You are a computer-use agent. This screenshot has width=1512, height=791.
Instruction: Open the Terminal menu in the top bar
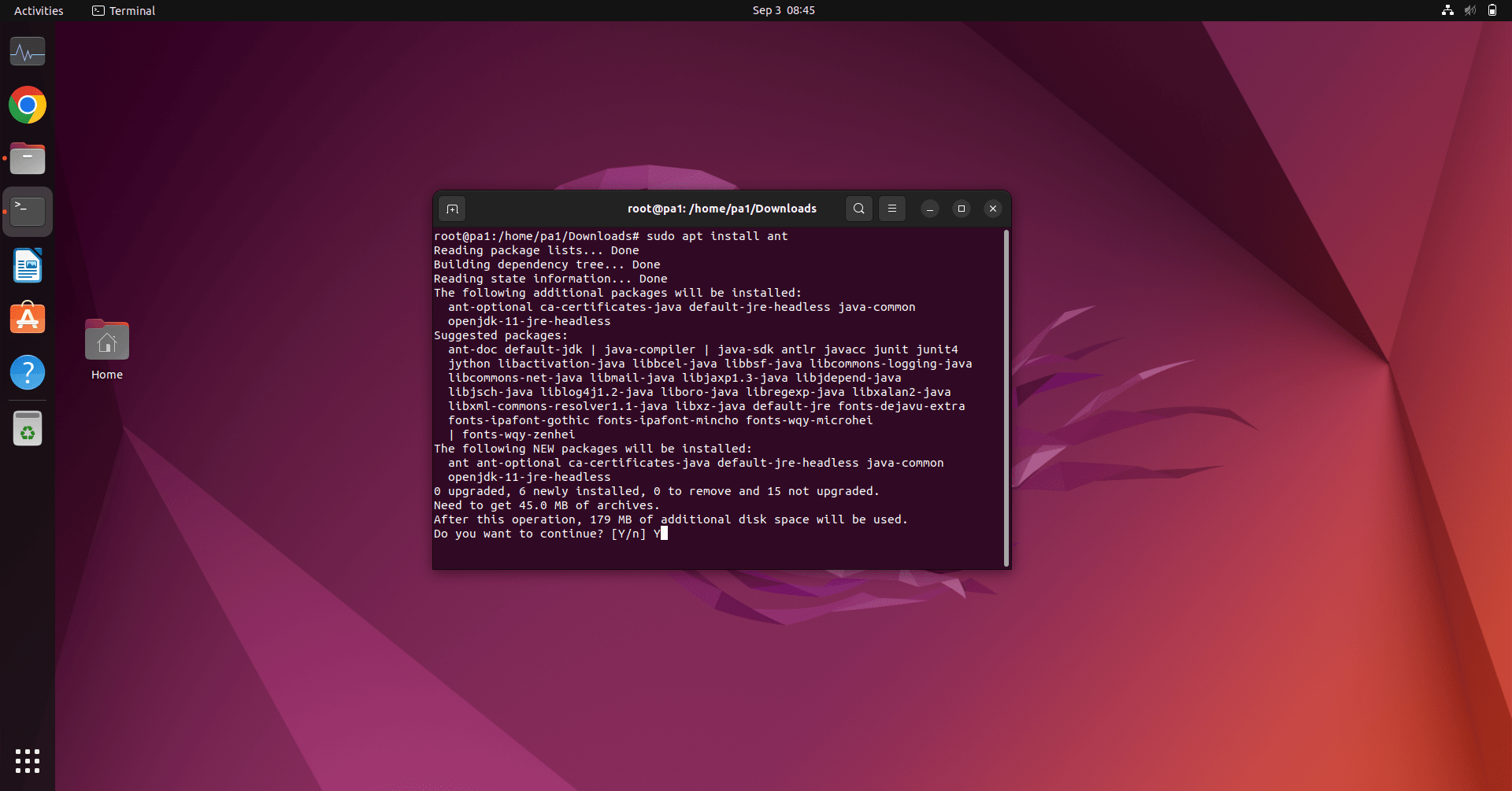tap(123, 10)
